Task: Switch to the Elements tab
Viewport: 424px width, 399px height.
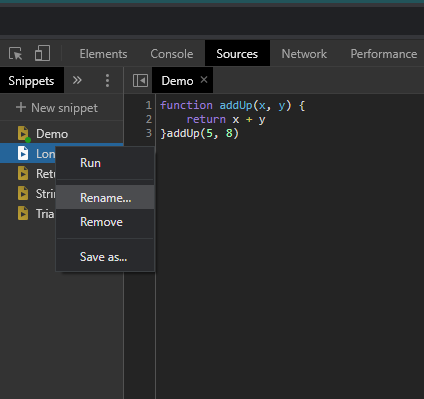Action: coord(103,54)
